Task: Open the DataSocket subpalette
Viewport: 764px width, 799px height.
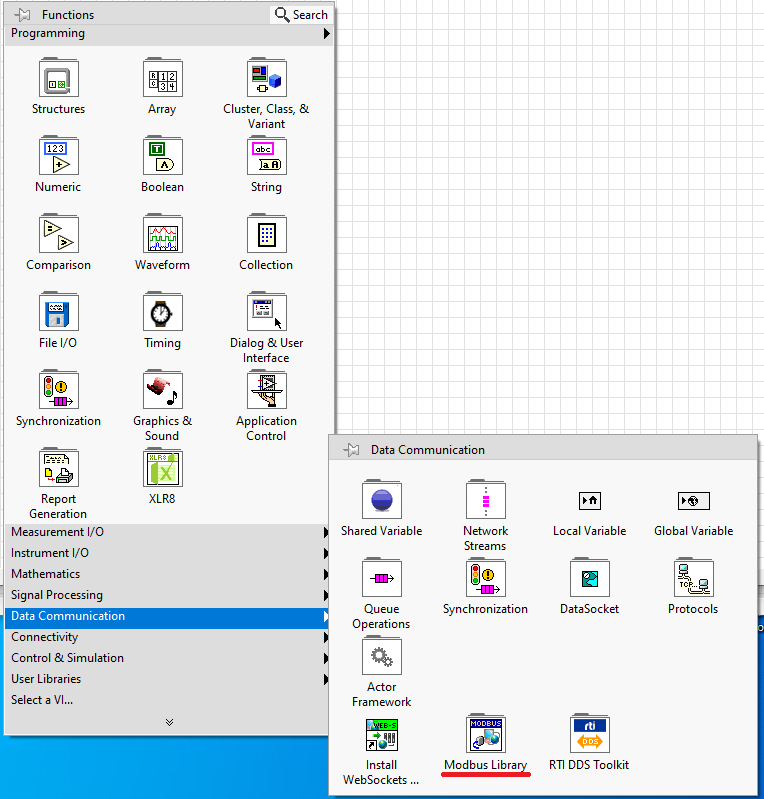Action: click(590, 578)
